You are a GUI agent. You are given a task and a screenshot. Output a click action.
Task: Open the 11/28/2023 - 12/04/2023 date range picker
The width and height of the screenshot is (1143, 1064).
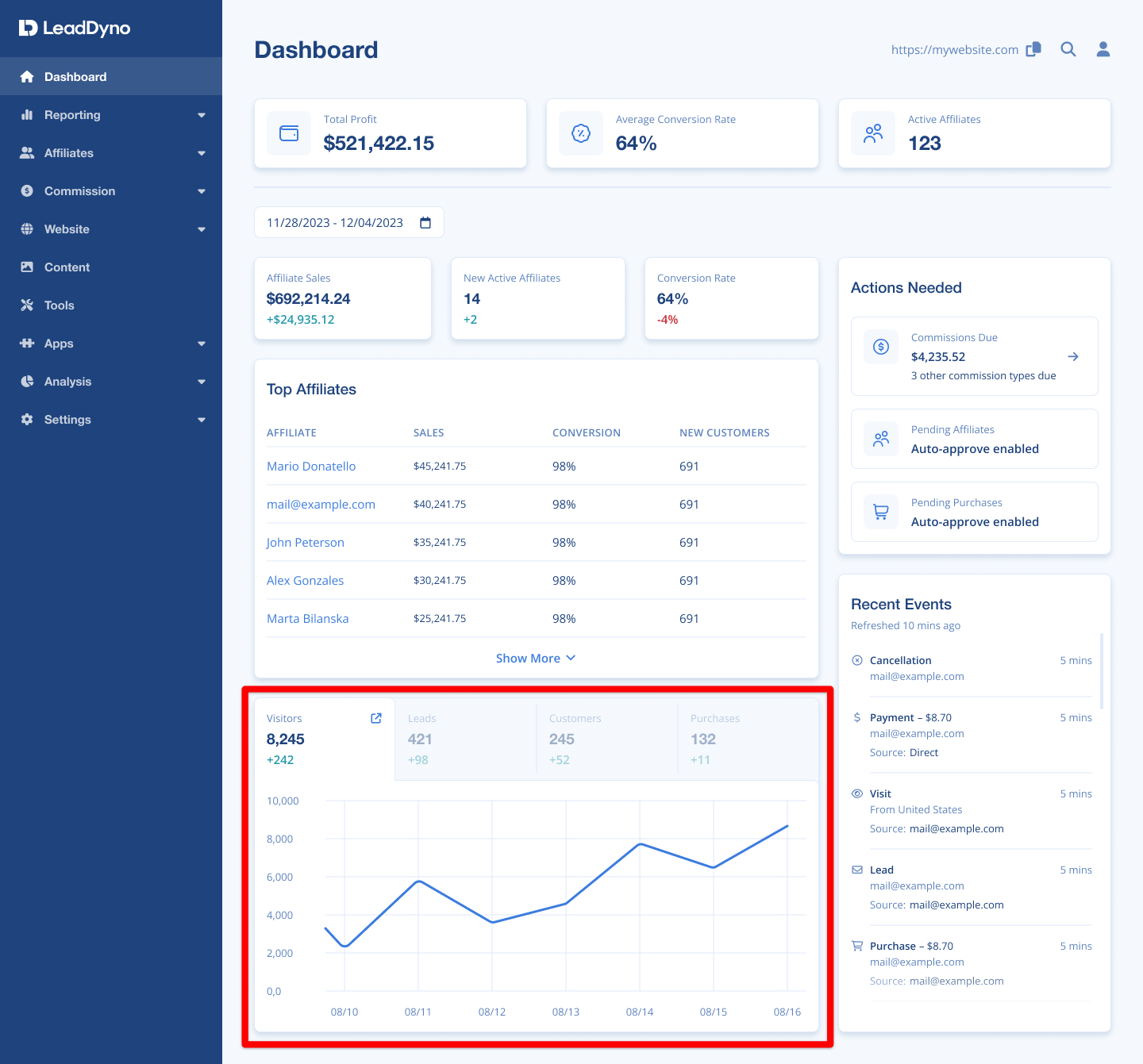click(349, 222)
